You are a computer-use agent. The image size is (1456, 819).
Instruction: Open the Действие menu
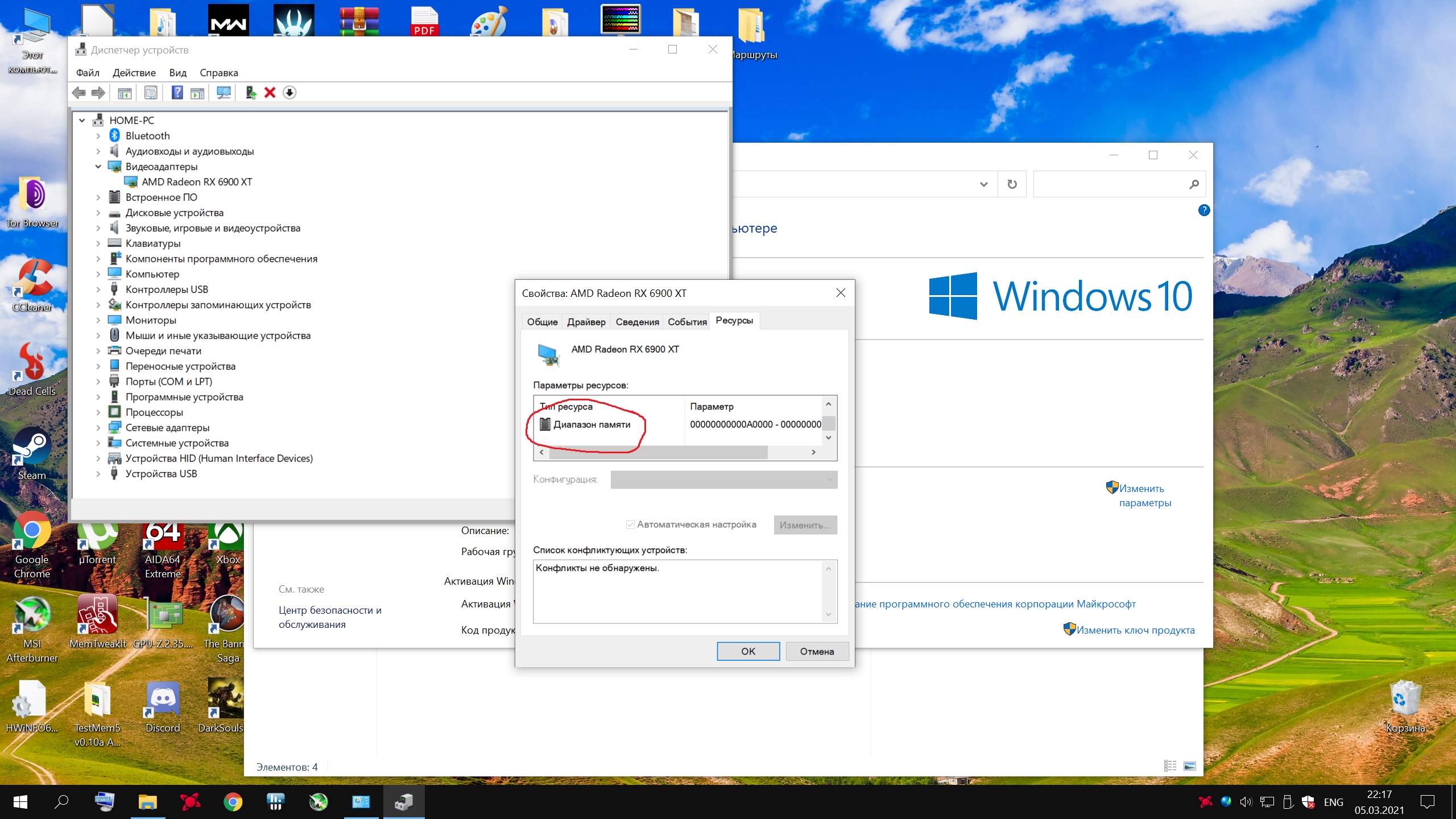(x=134, y=73)
